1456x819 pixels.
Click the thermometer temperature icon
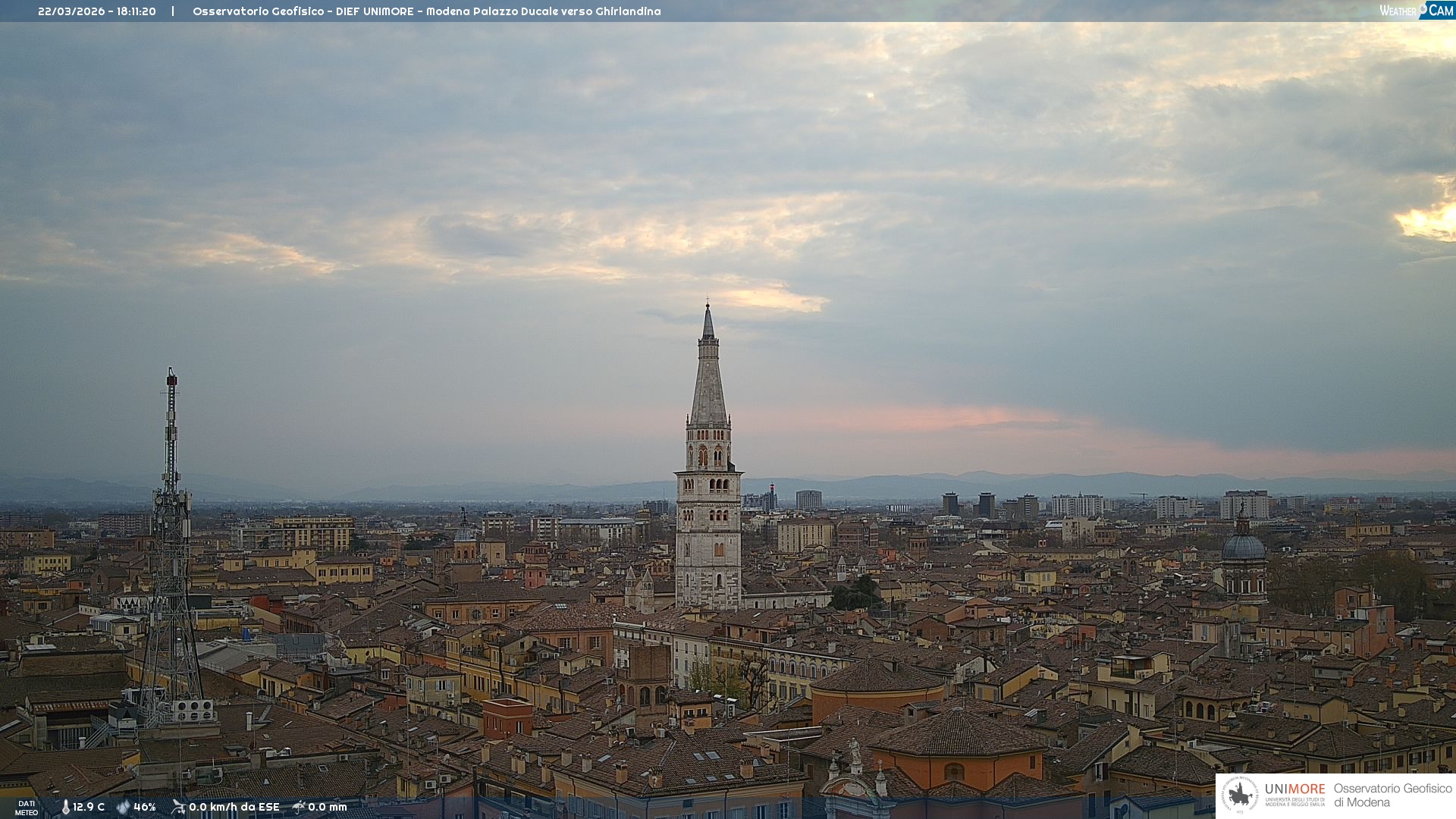(x=65, y=807)
